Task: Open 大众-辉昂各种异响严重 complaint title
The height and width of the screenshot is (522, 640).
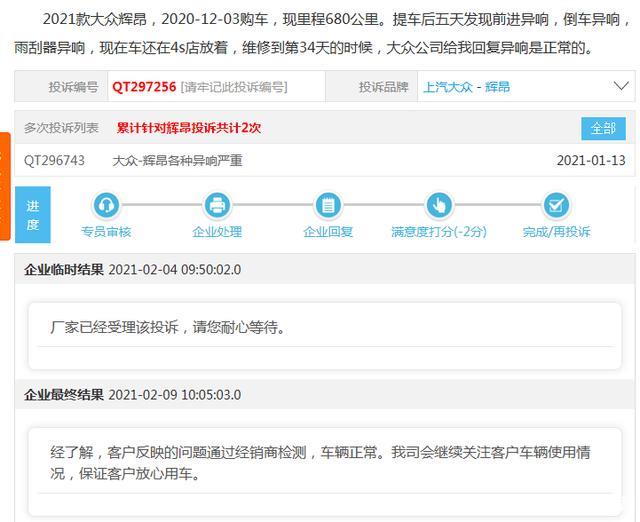Action: 177,160
